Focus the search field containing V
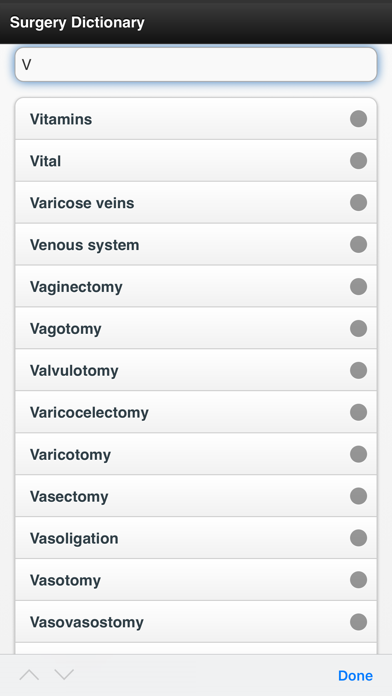Viewport: 392px width, 696px height. point(196,65)
